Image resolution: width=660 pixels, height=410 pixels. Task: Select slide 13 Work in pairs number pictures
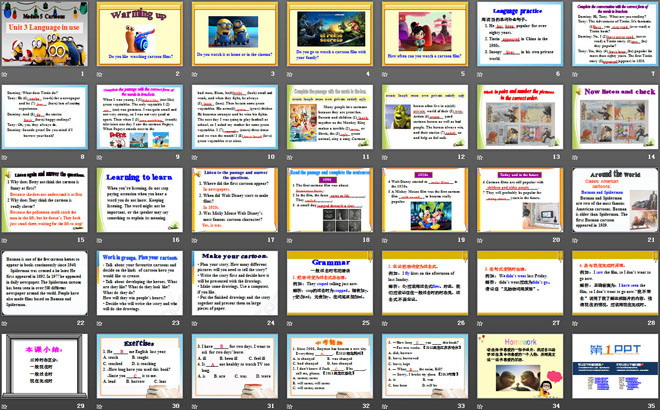(520, 117)
